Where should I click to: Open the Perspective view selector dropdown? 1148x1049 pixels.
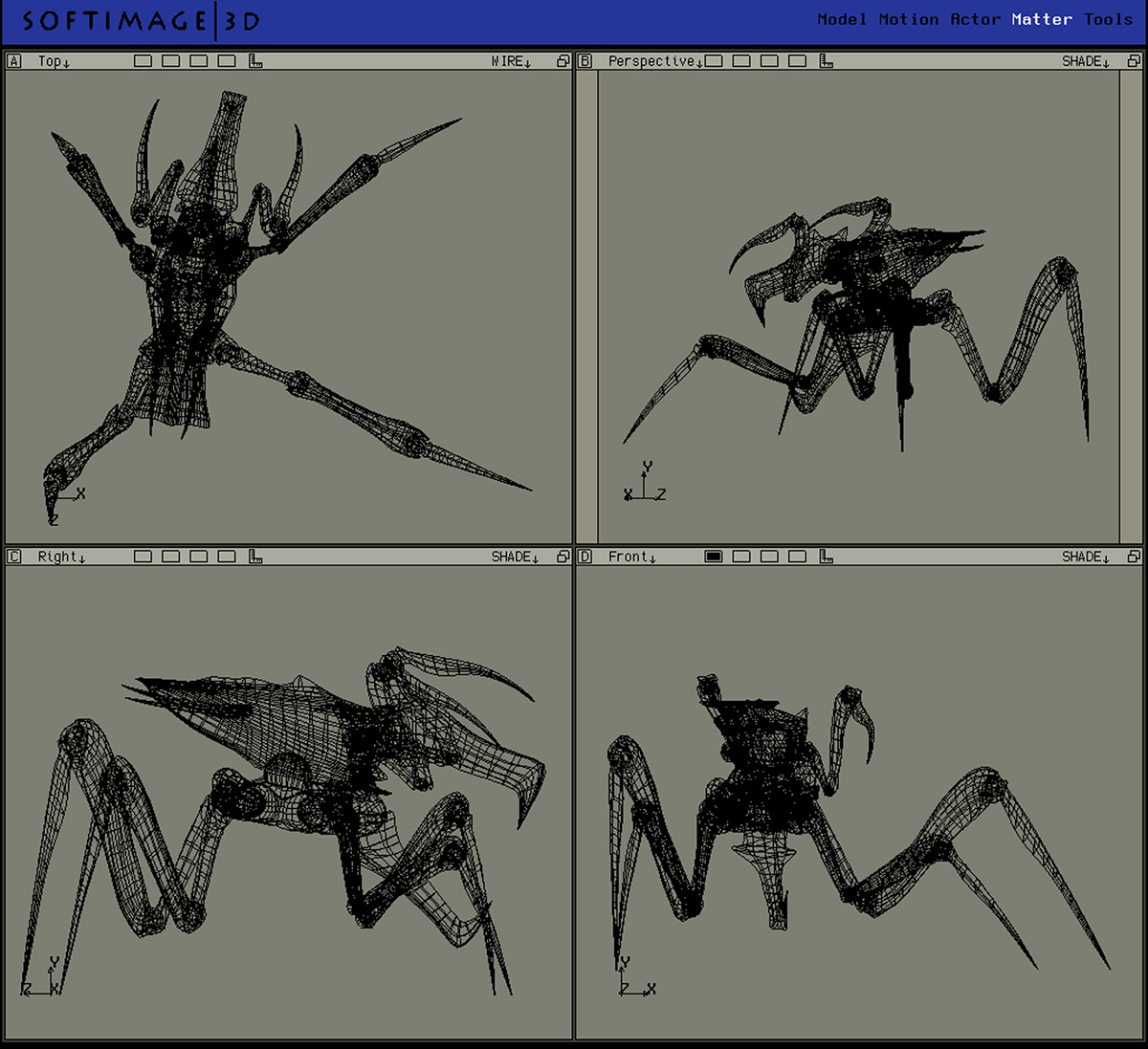point(655,61)
